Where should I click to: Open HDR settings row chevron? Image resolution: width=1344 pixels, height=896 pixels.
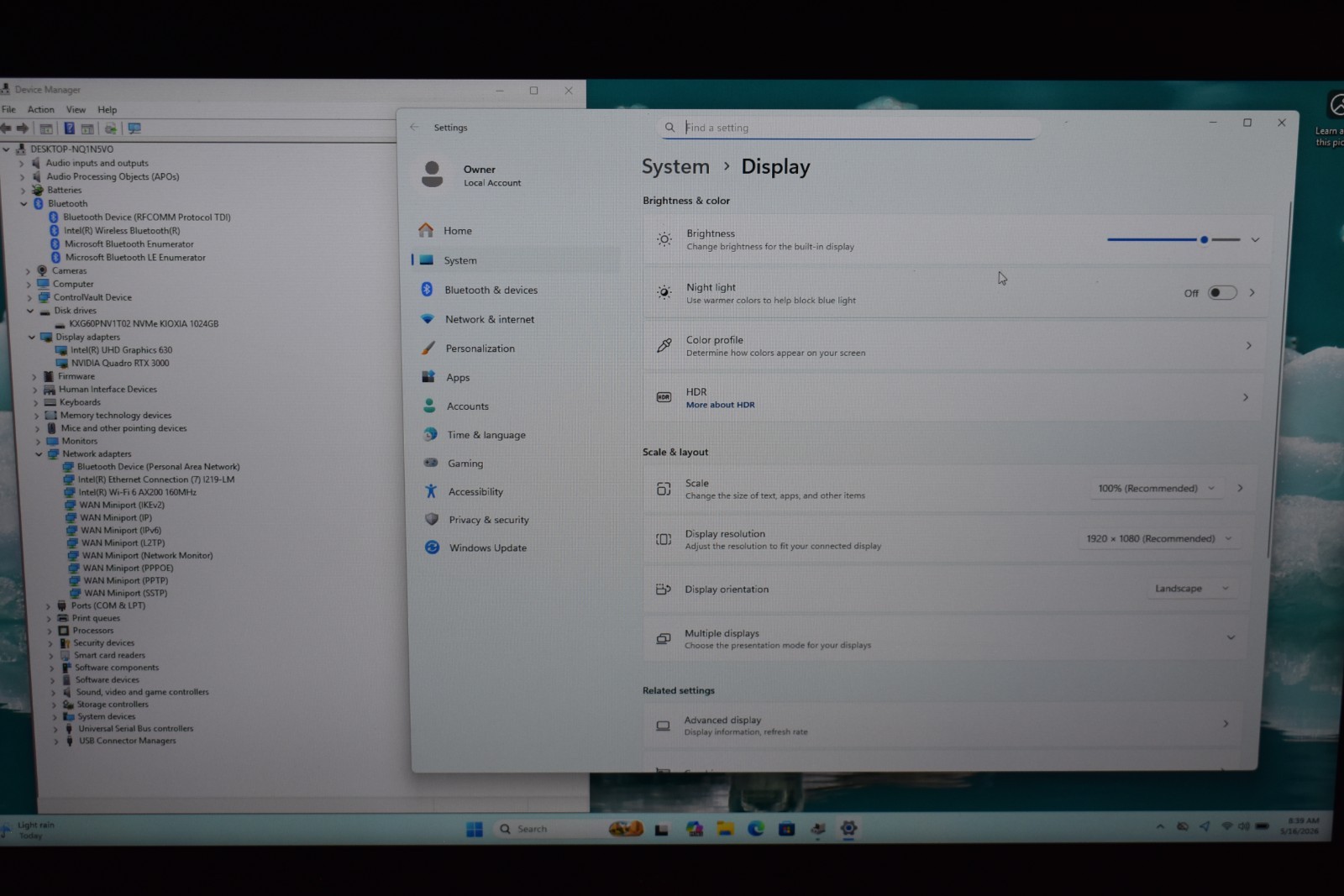[x=1245, y=398]
